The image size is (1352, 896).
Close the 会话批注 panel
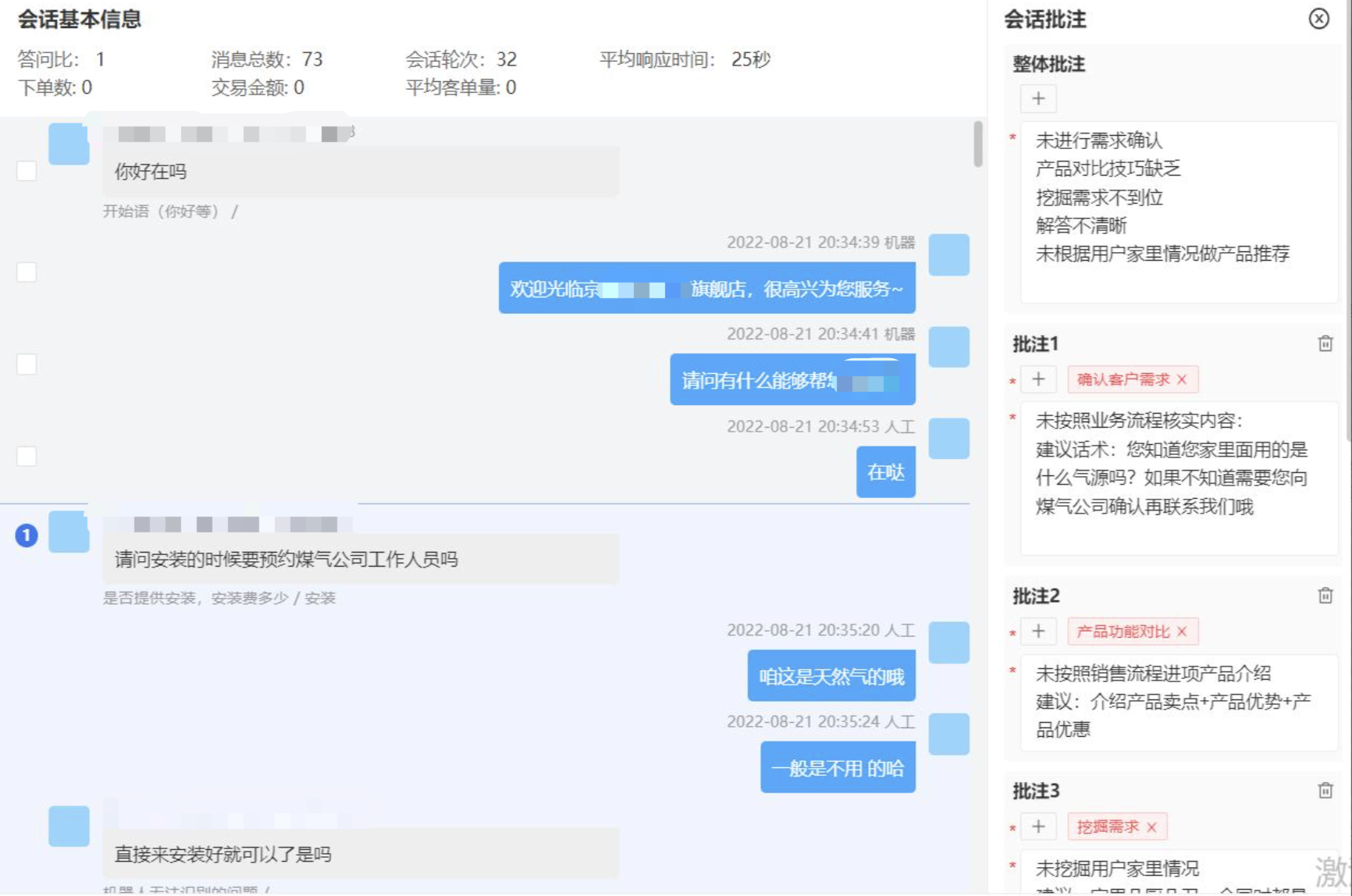[1318, 19]
